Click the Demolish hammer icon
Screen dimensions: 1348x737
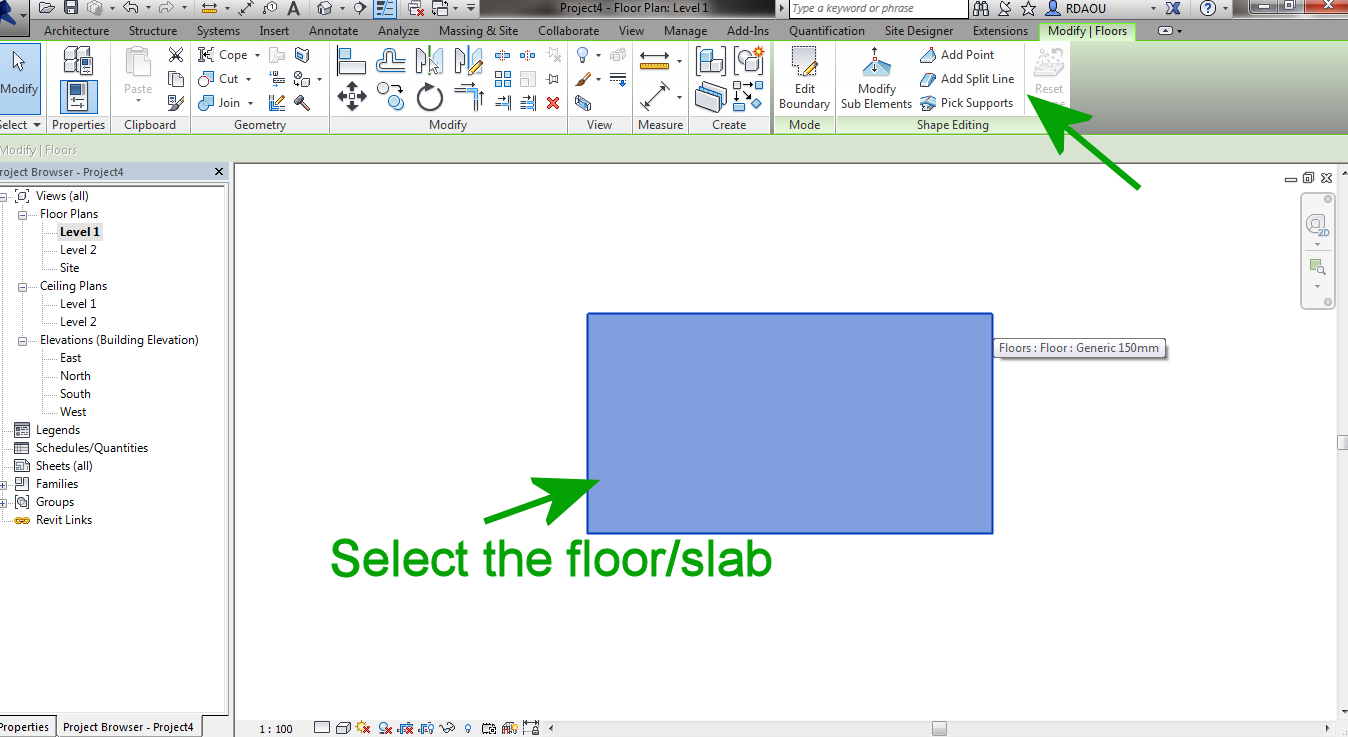[x=302, y=102]
